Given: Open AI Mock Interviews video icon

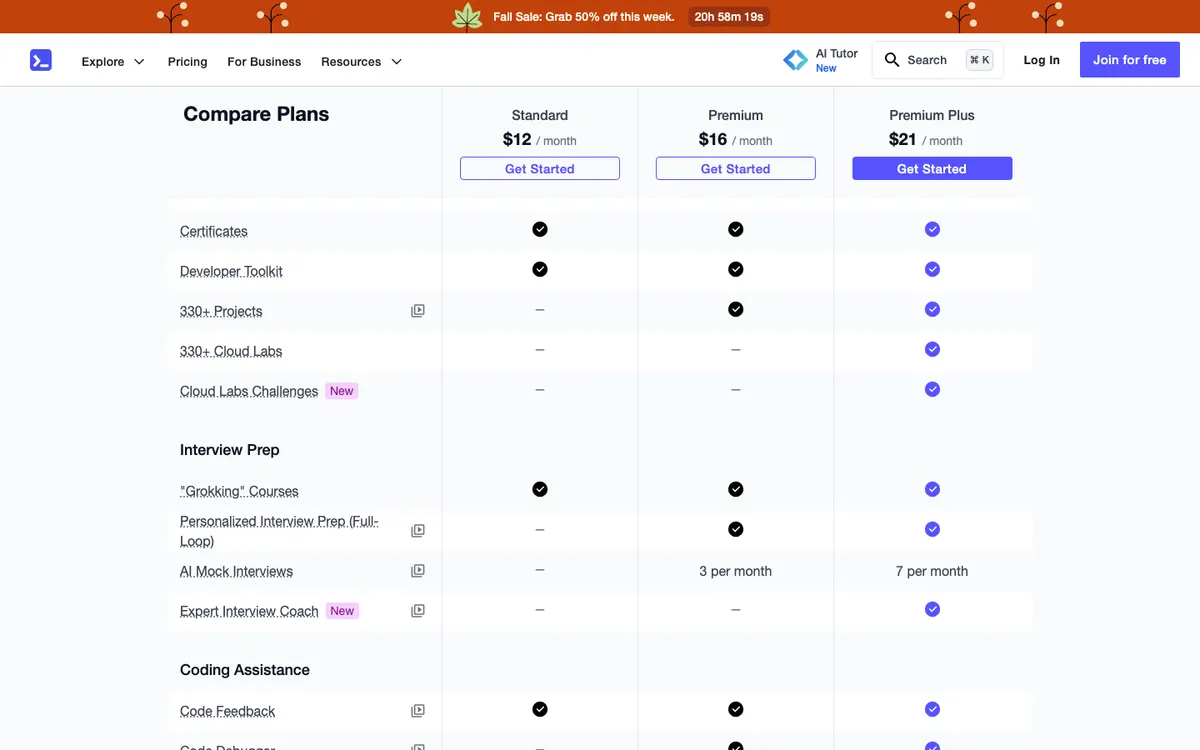Looking at the screenshot, I should pos(418,571).
